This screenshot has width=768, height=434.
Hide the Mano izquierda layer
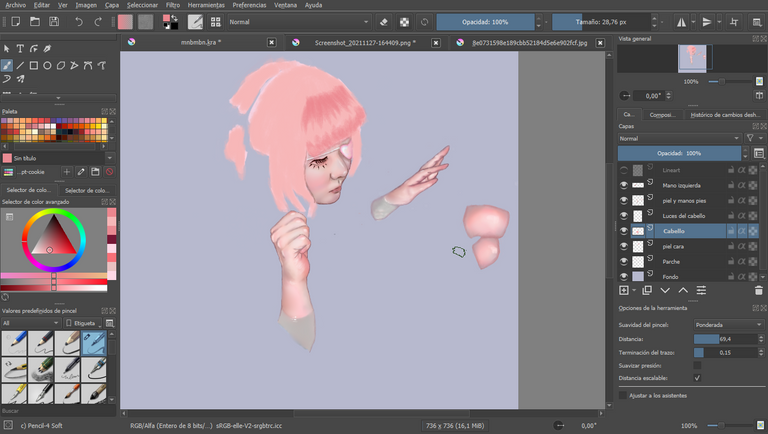[624, 185]
